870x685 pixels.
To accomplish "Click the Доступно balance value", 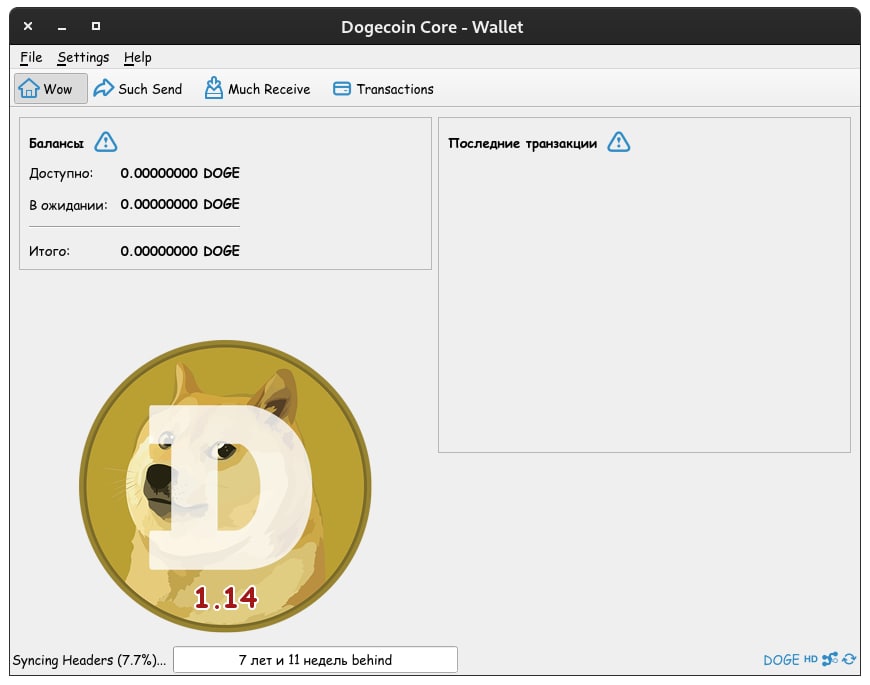I will point(180,173).
